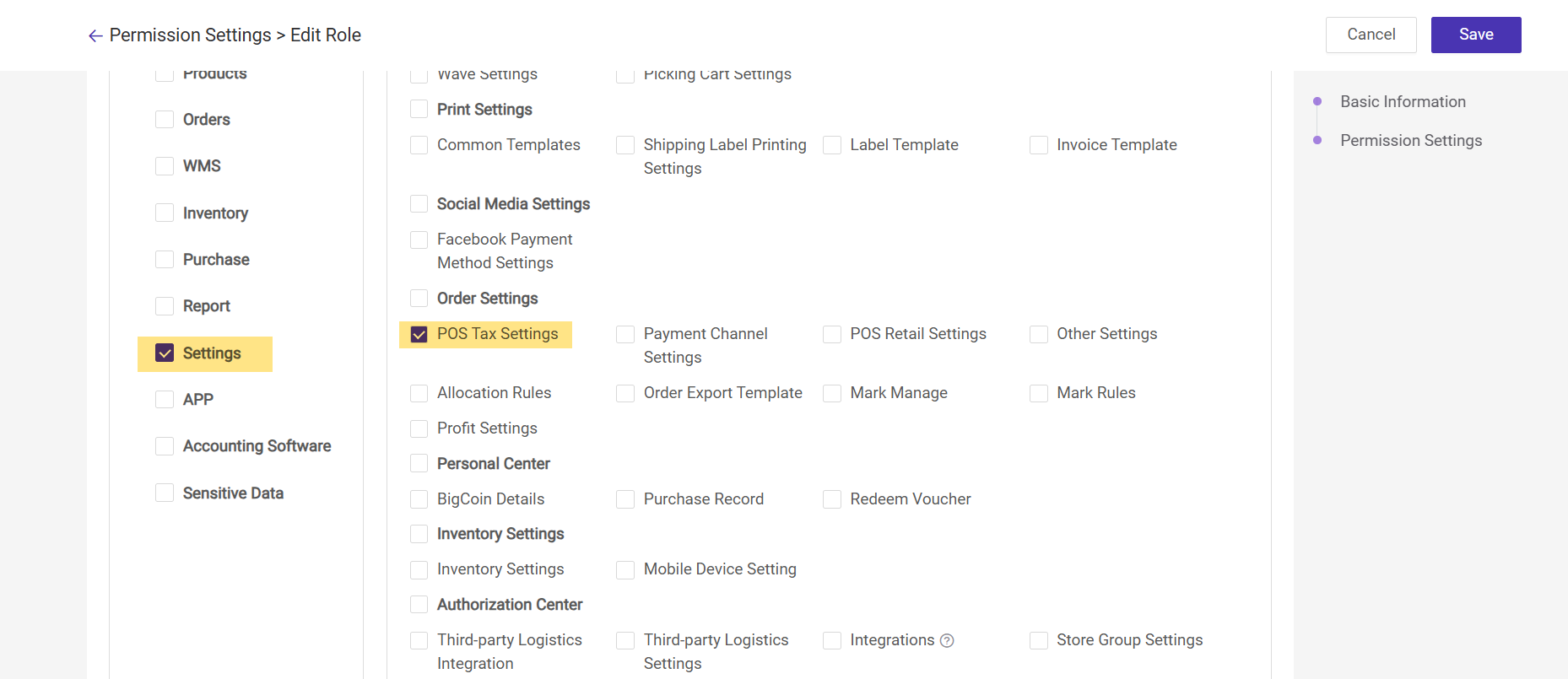Click the Integrations help question mark icon
The width and height of the screenshot is (1568, 679).
point(947,641)
